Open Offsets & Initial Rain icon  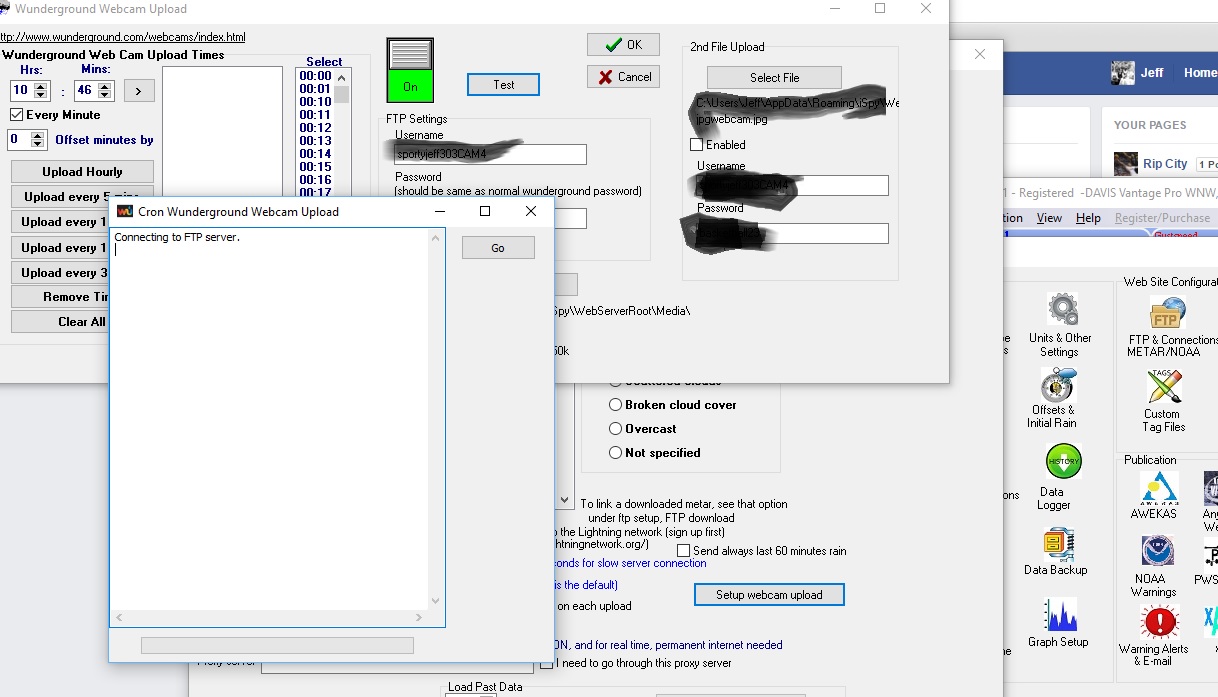click(1057, 385)
